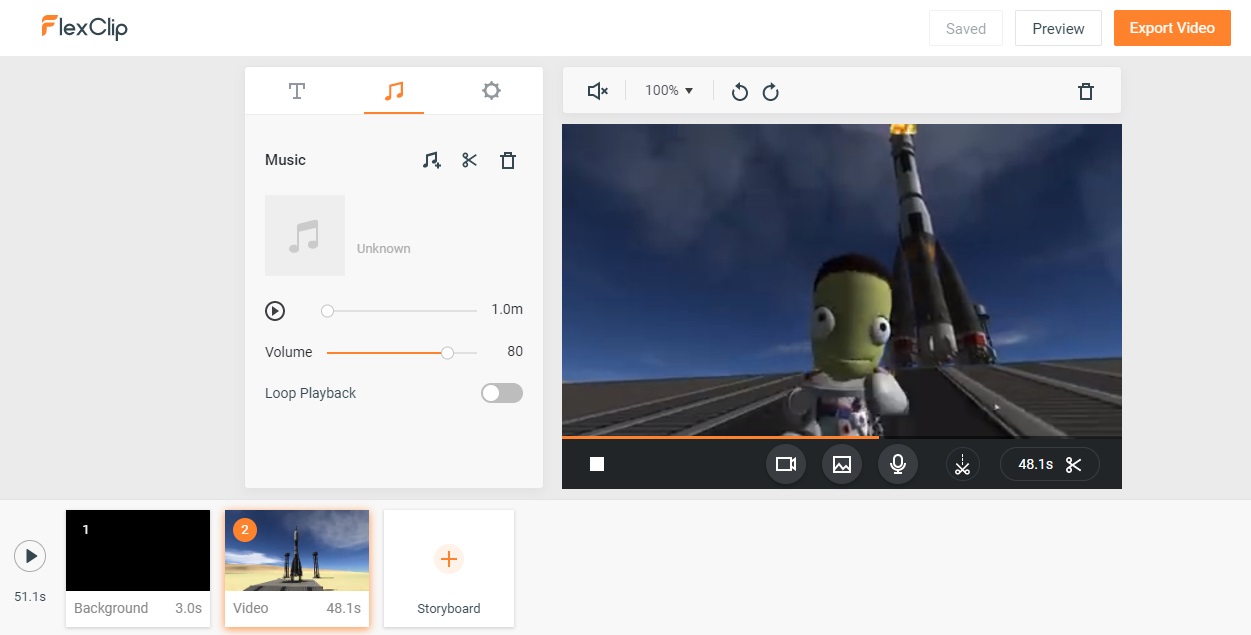Click the Preview button
The image size is (1251, 635).
pyautogui.click(x=1058, y=28)
